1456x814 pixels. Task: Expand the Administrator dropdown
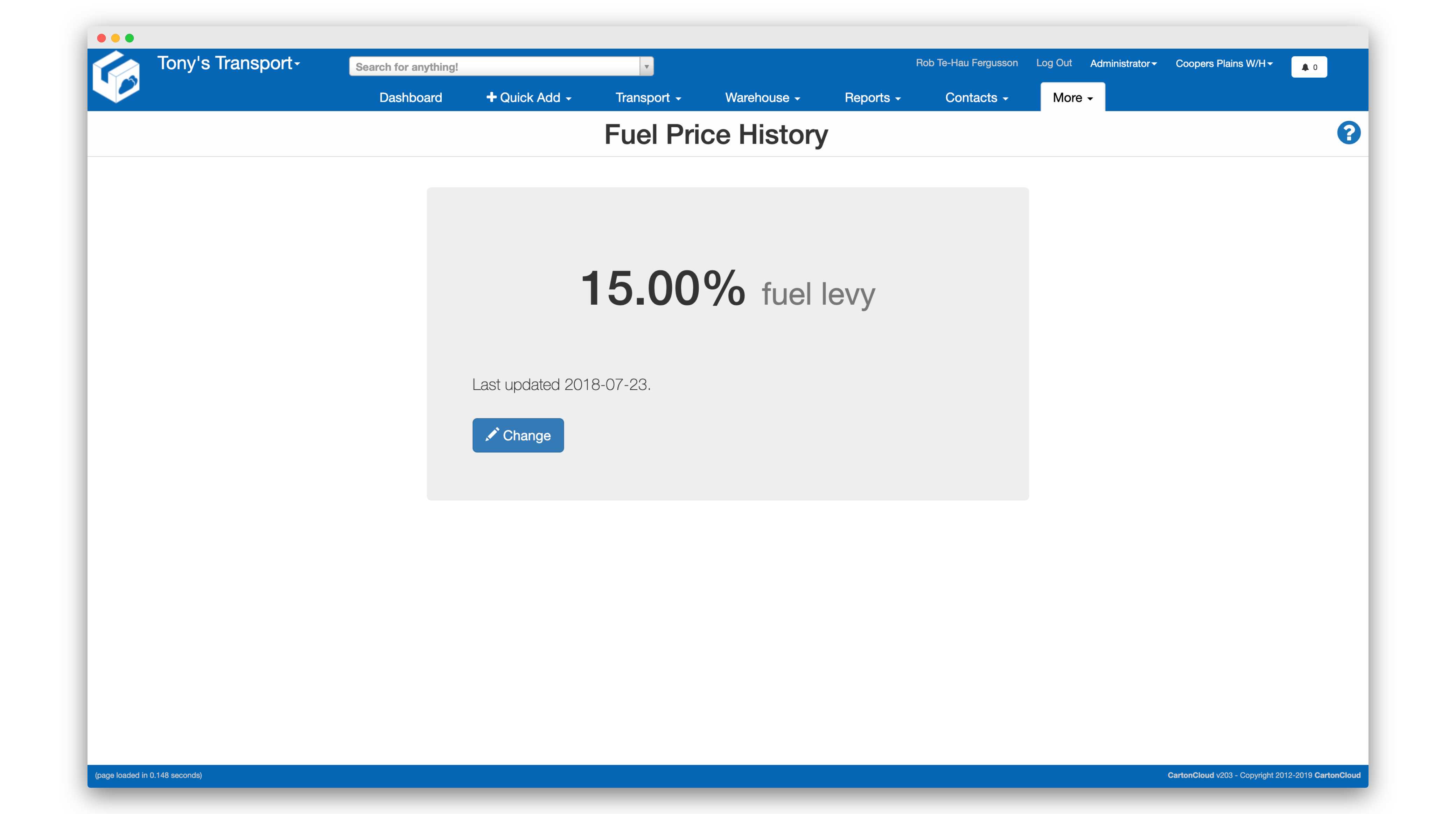pyautogui.click(x=1123, y=63)
